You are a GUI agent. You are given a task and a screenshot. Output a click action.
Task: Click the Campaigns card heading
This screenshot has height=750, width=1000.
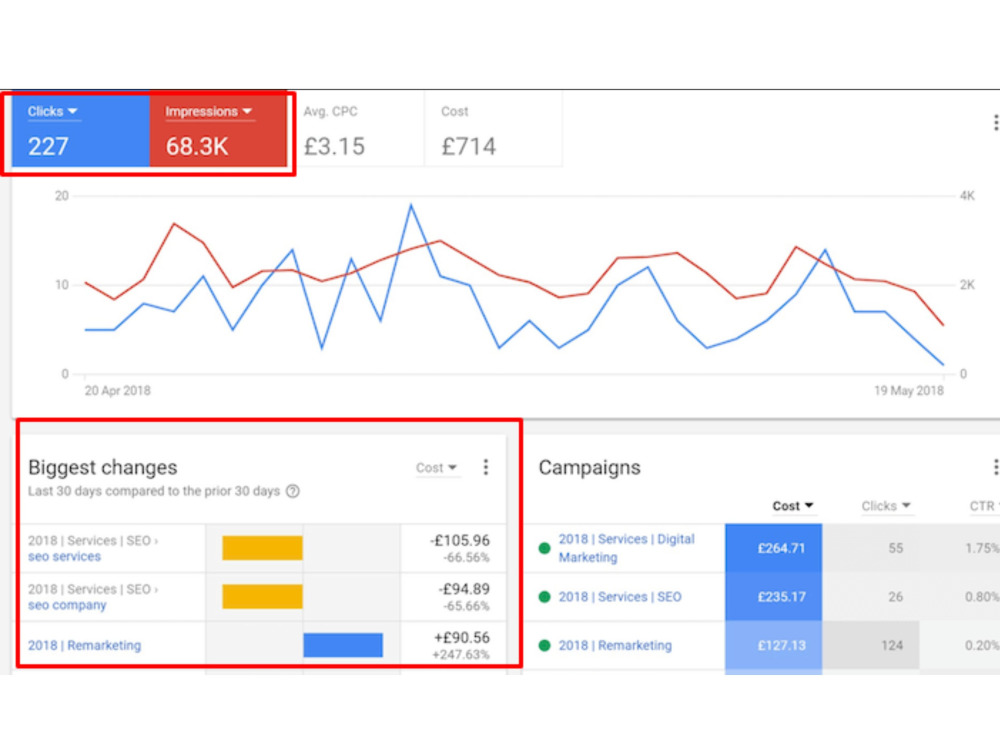pyautogui.click(x=589, y=467)
